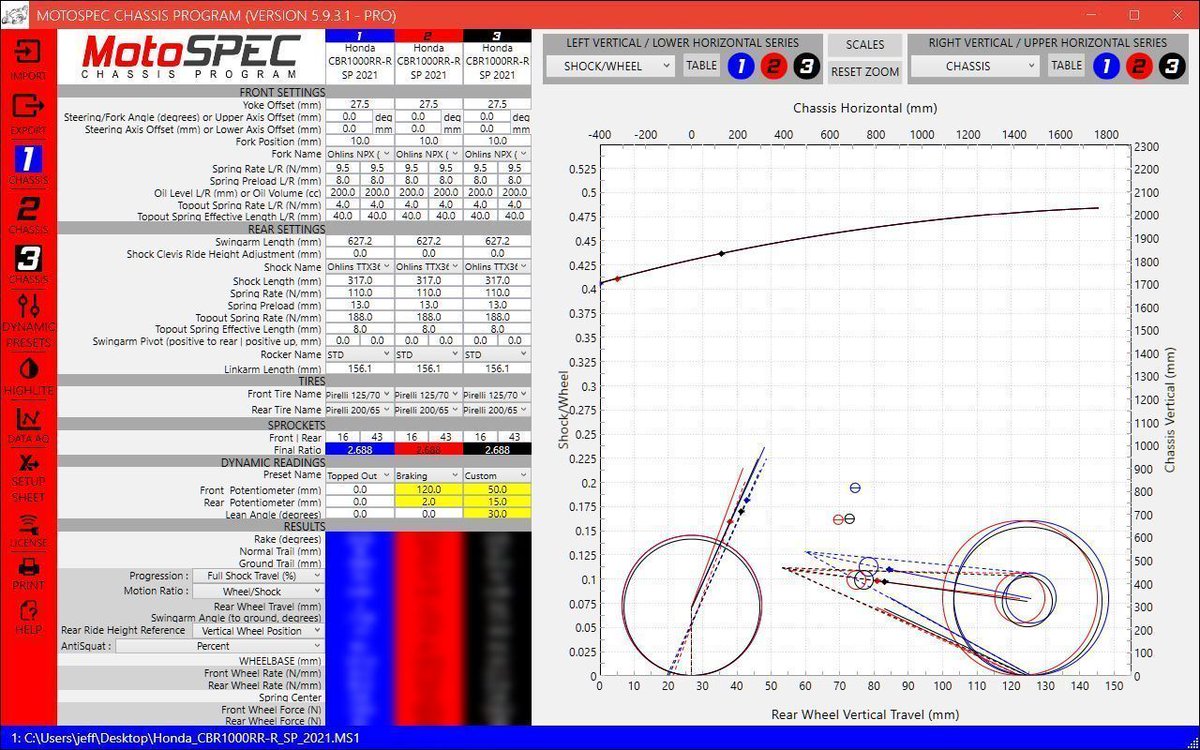Click column 3 rear sprocket 43 field

514,437
